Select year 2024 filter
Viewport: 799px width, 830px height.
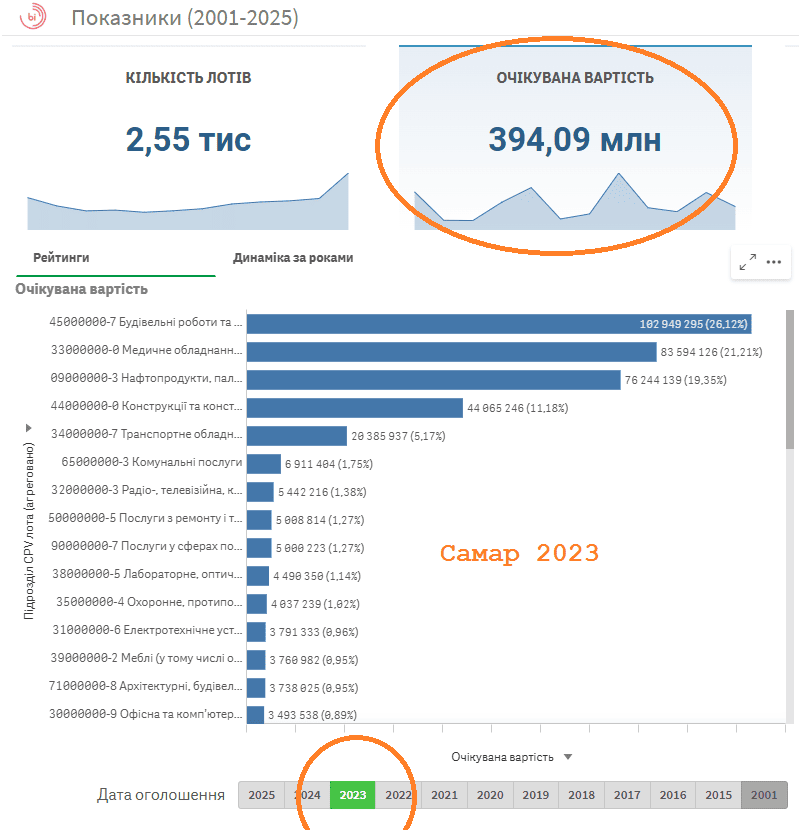pyautogui.click(x=307, y=796)
